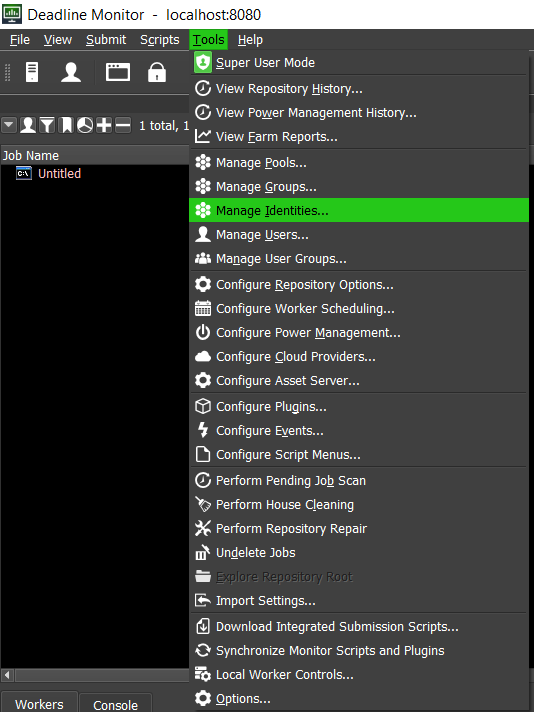The width and height of the screenshot is (534, 712).
Task: Switch to the Workers tab
Action: point(39,703)
